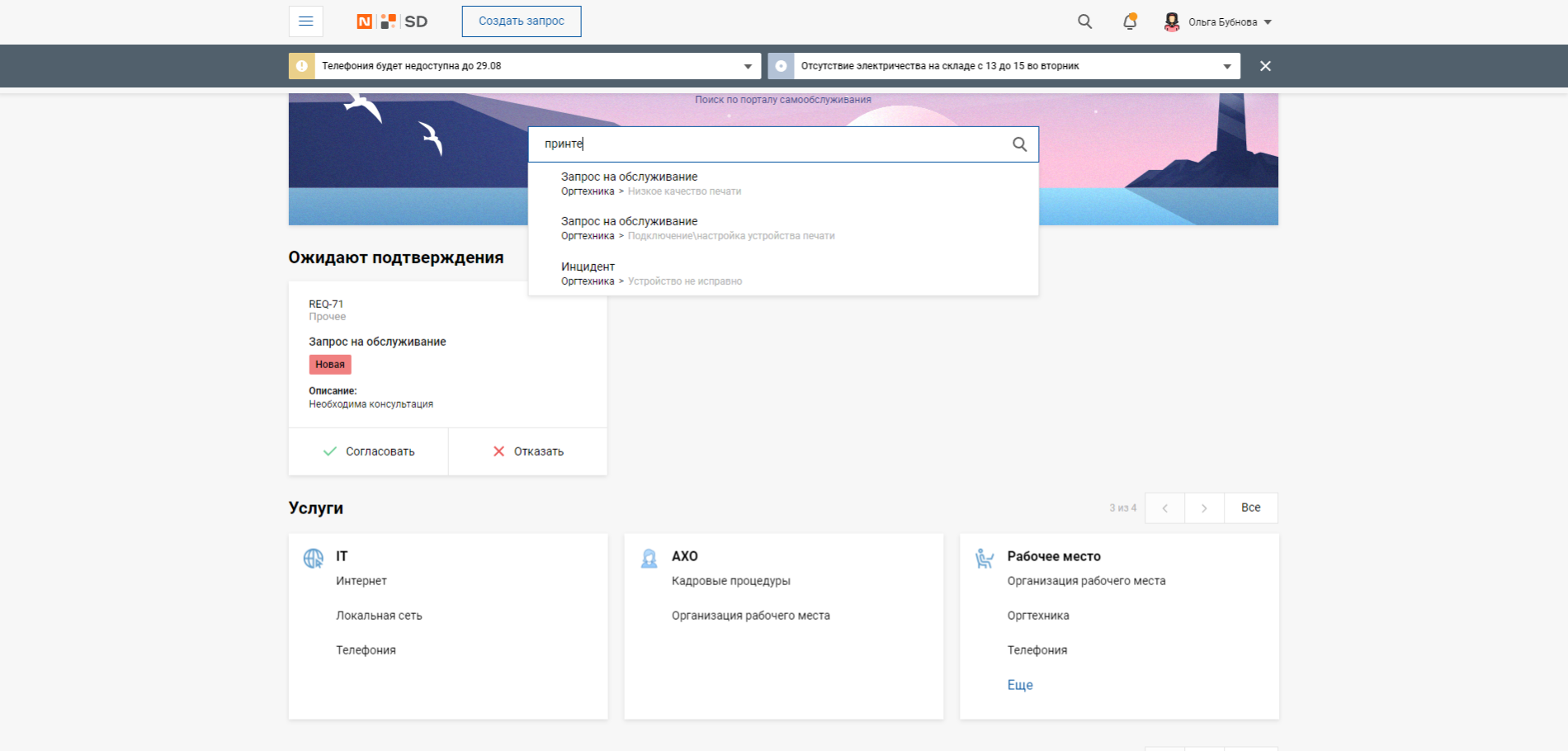
Task: Expand more items via 'Еще'
Action: pyautogui.click(x=1020, y=685)
